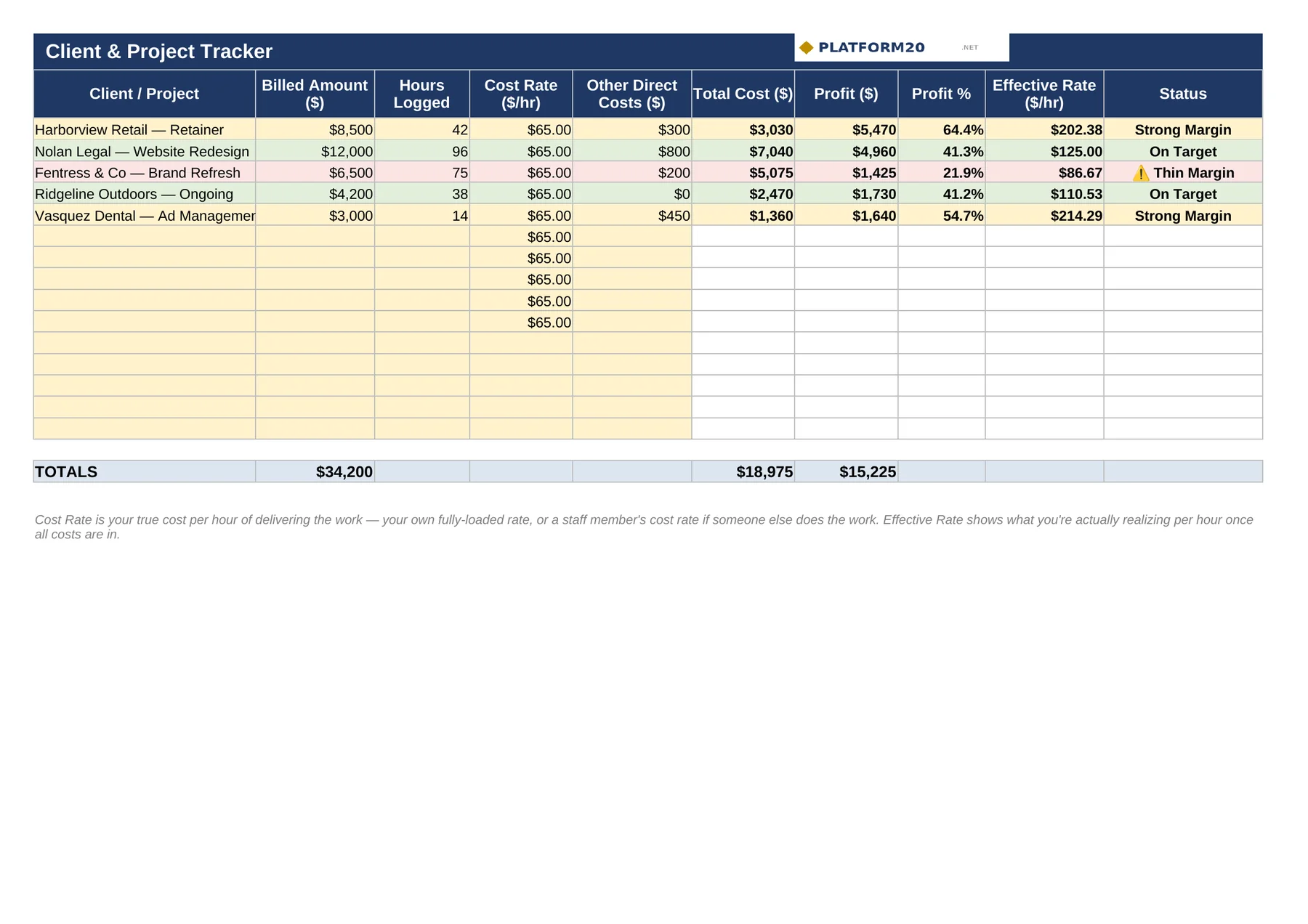This screenshot has width=1308, height=924.
Task: Click the $34,200 total billed cell
Action: [x=315, y=471]
